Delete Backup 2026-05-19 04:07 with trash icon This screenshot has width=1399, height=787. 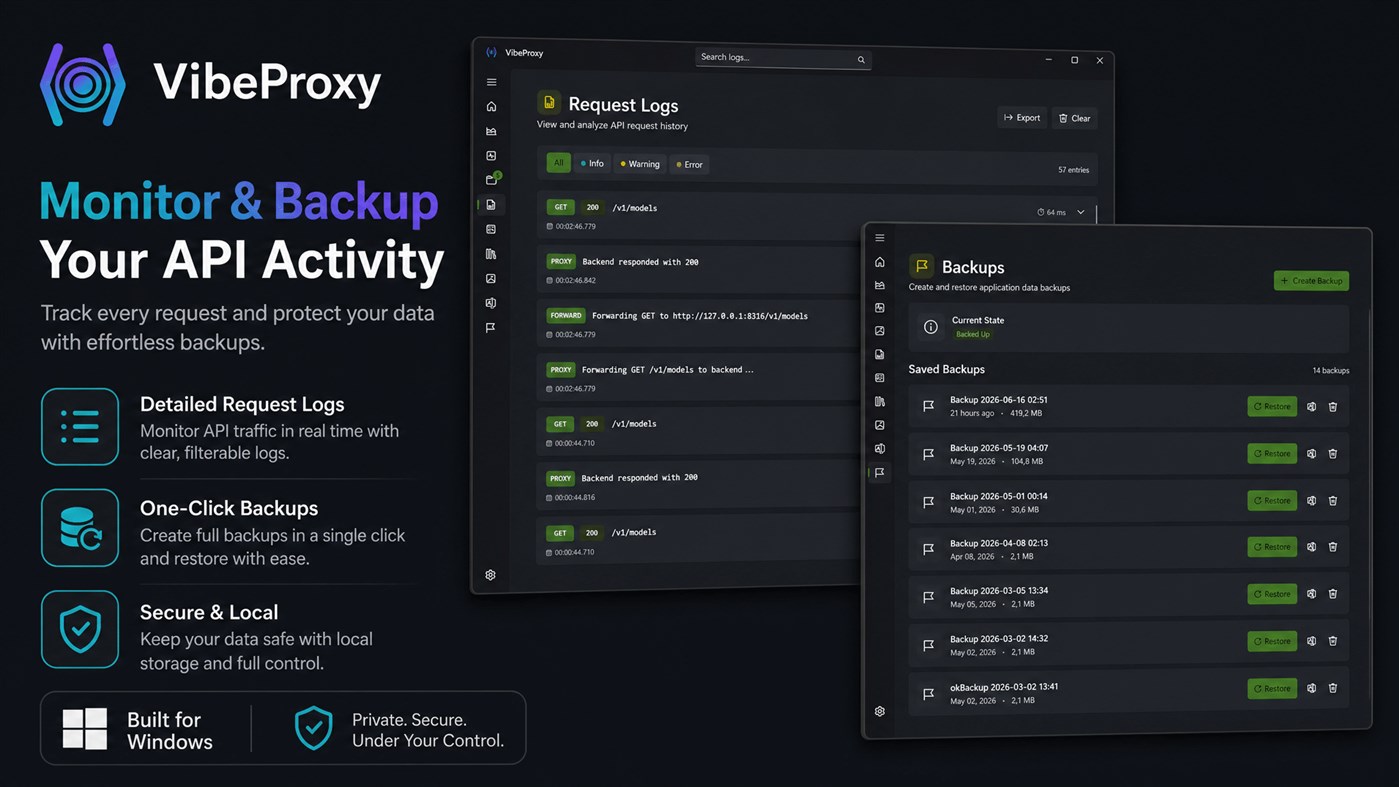(1333, 454)
